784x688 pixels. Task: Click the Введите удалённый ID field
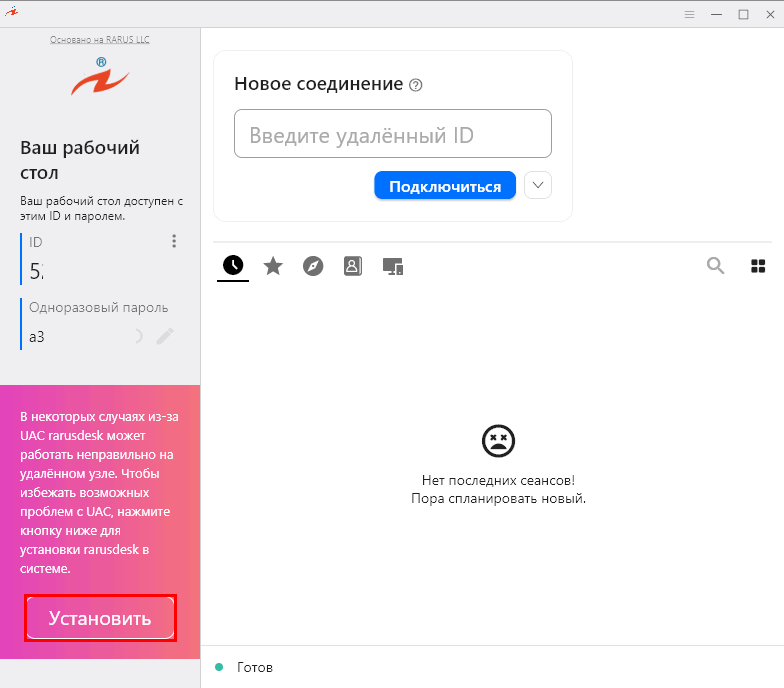392,134
